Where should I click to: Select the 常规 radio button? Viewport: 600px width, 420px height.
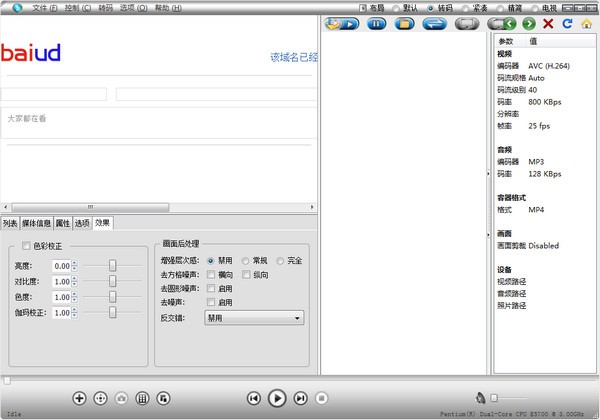click(x=246, y=260)
